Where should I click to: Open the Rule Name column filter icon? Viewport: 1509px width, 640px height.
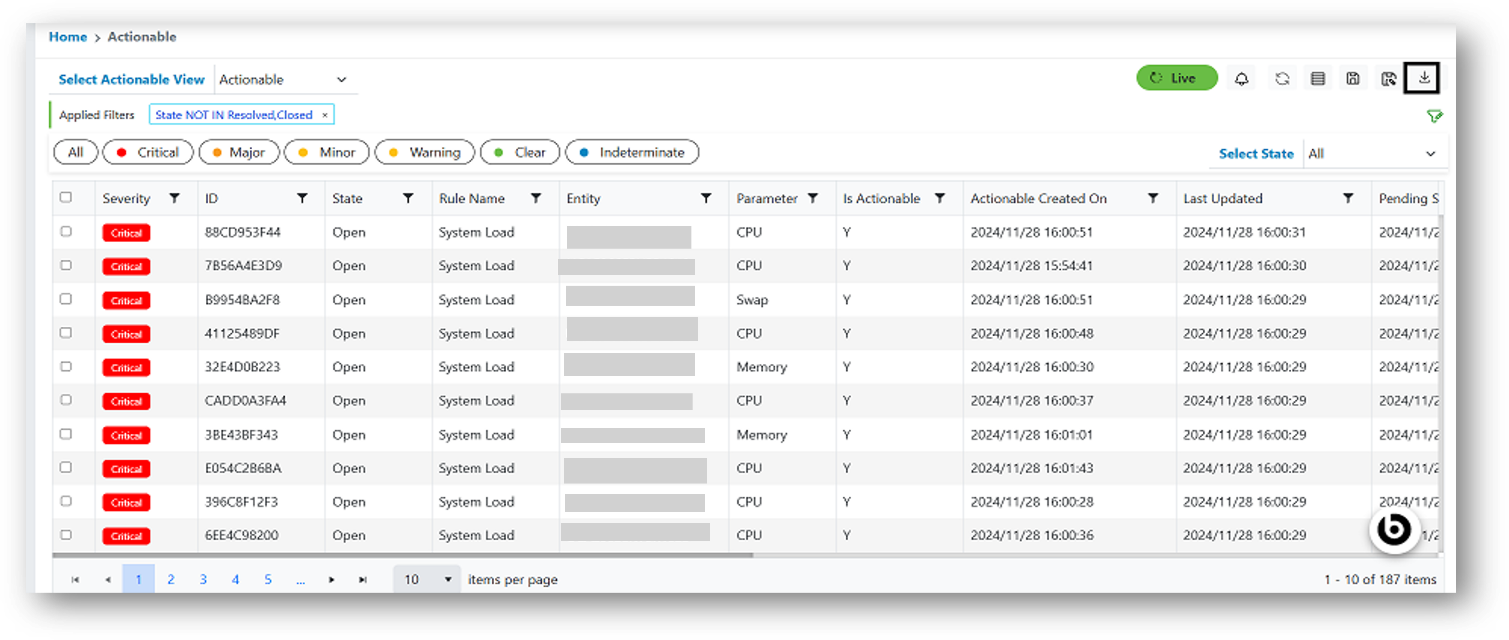click(x=536, y=198)
